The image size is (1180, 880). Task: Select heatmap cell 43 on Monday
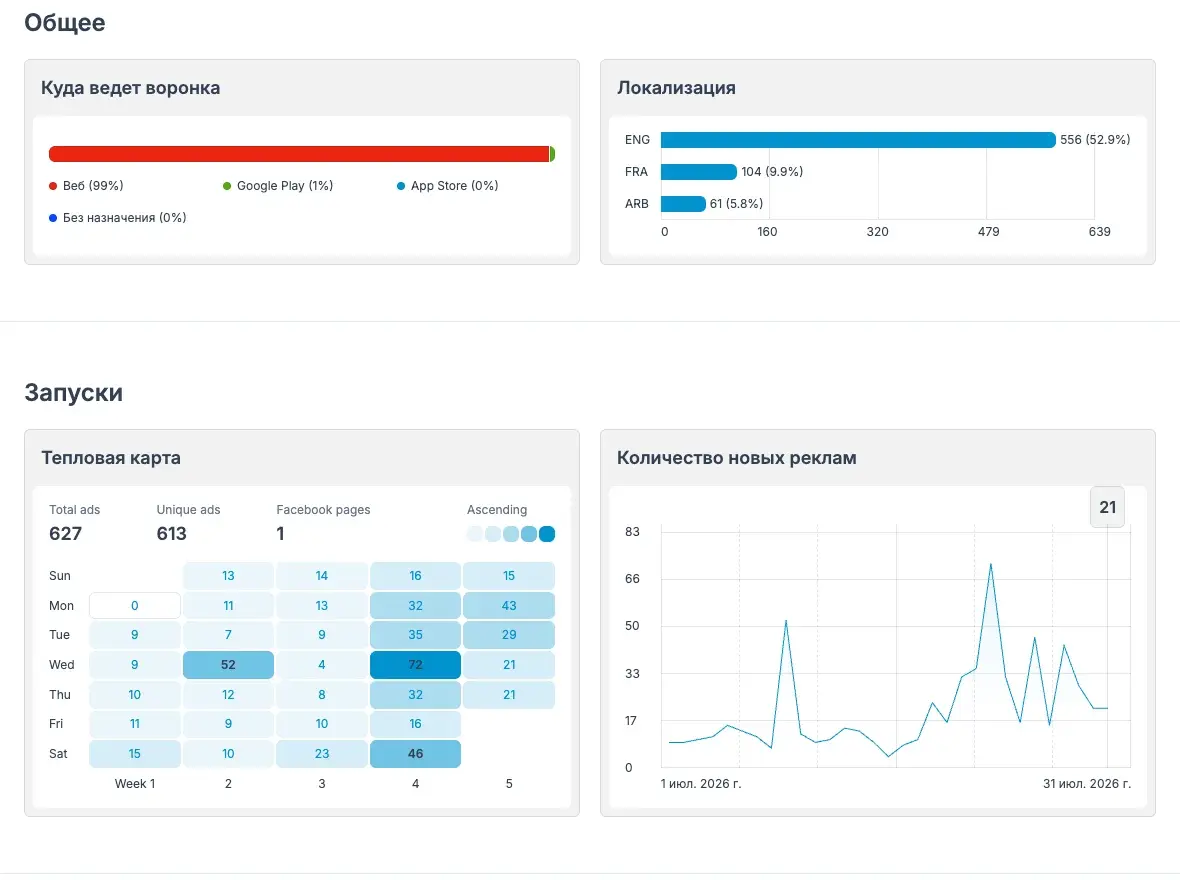pyautogui.click(x=509, y=605)
